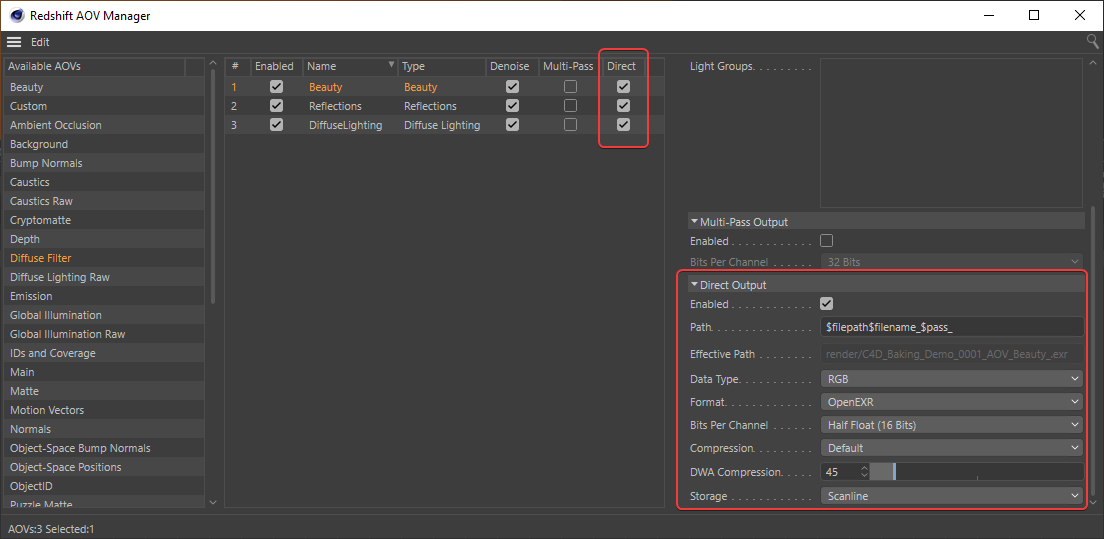Click the Name column sort arrow
The height and width of the screenshot is (539, 1104).
[x=391, y=65]
